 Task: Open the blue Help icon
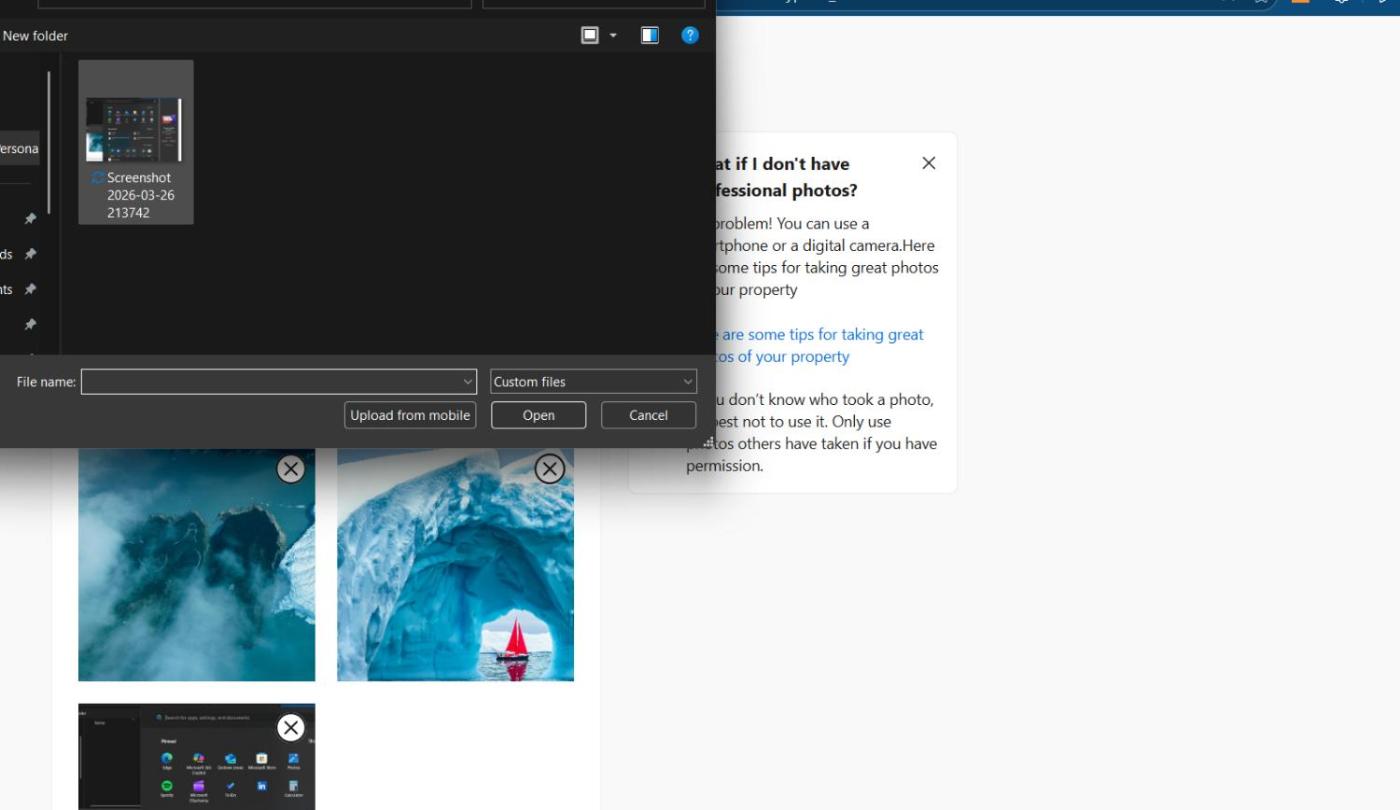coord(690,35)
